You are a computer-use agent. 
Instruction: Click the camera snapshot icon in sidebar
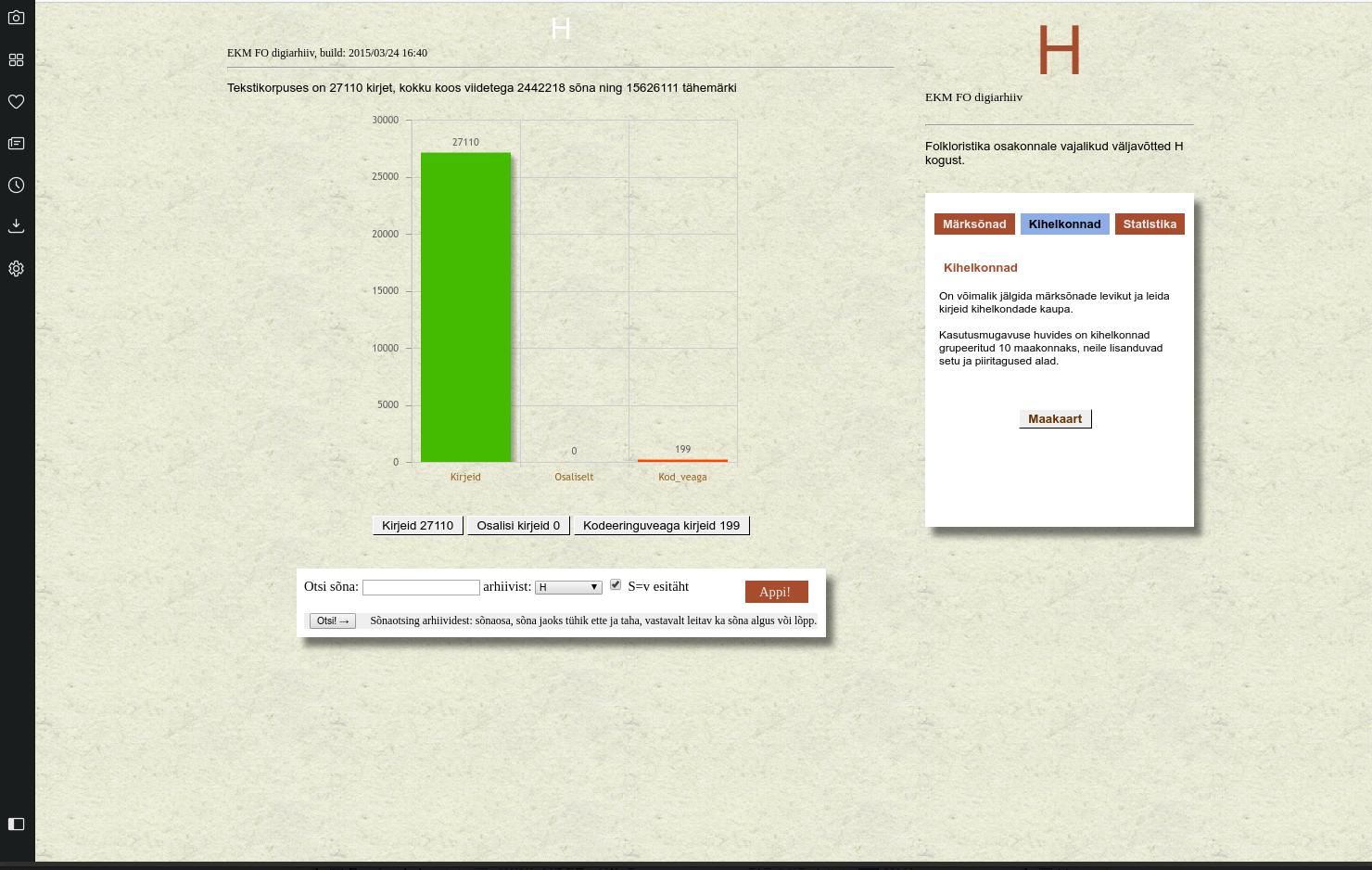click(16, 18)
